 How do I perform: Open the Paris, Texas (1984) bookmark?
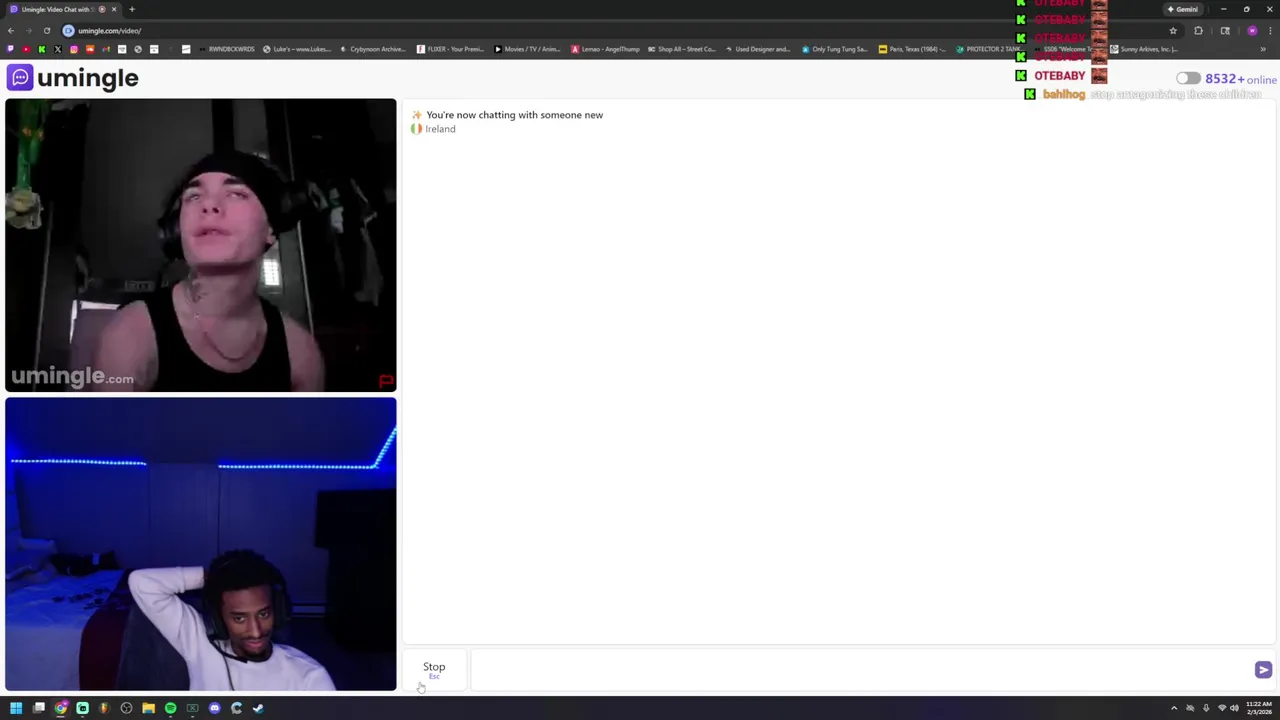[x=912, y=49]
